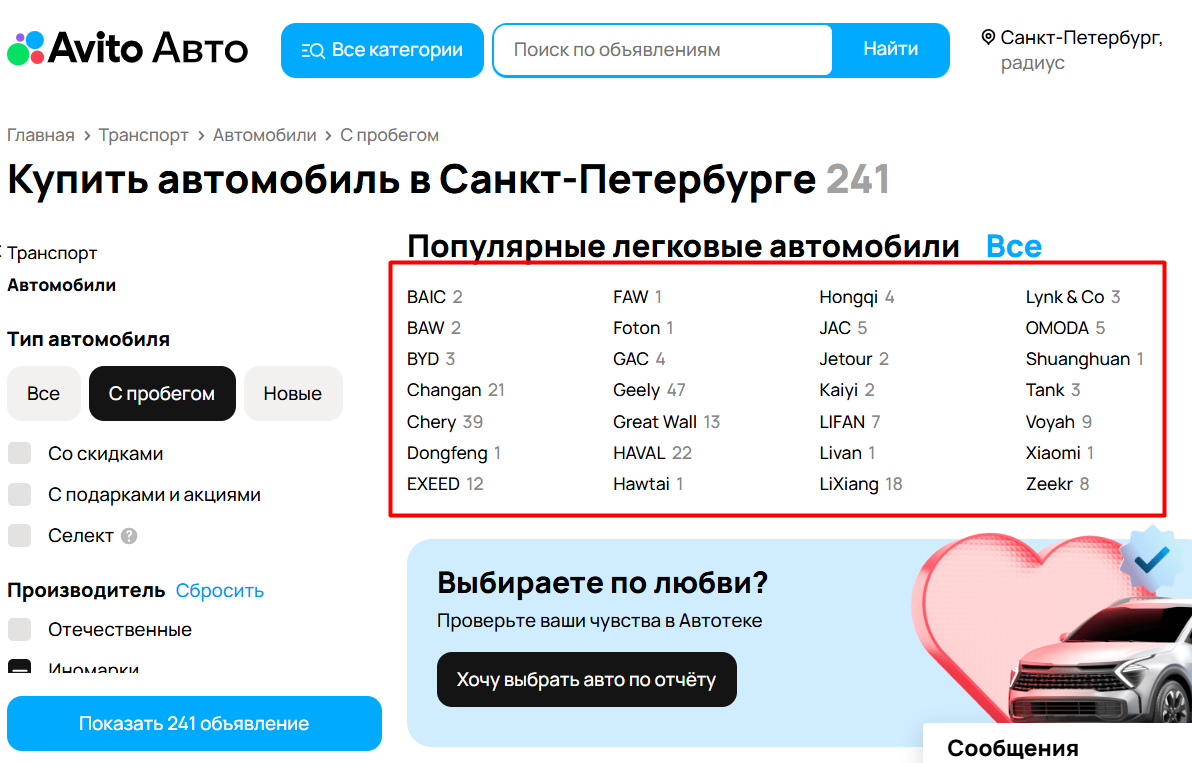Go to the Автомобили breadcrumb link
Screen dimensions: 1192x763
pos(265,135)
